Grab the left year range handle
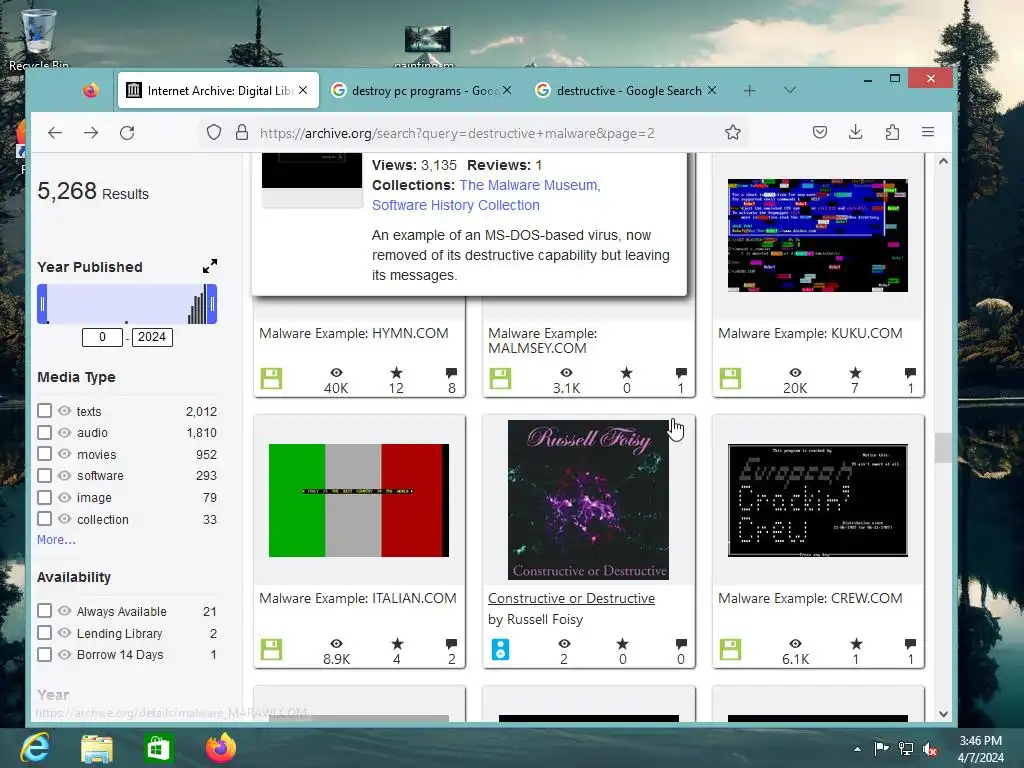The height and width of the screenshot is (768, 1024). [42, 304]
